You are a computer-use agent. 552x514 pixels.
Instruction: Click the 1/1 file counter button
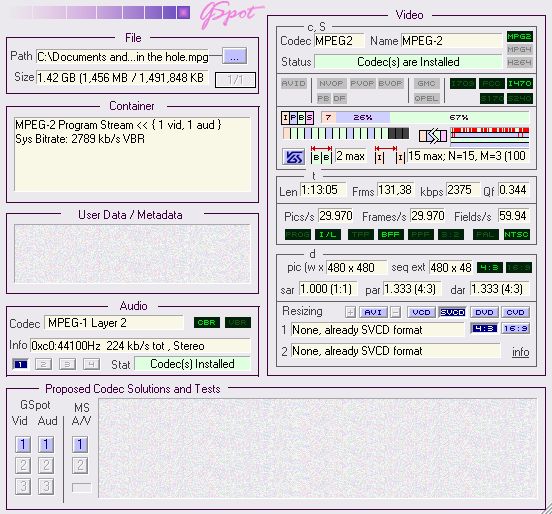(235, 80)
